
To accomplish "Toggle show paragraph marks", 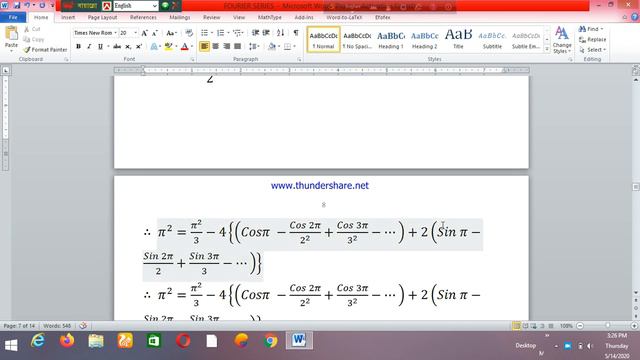I will pos(296,33).
